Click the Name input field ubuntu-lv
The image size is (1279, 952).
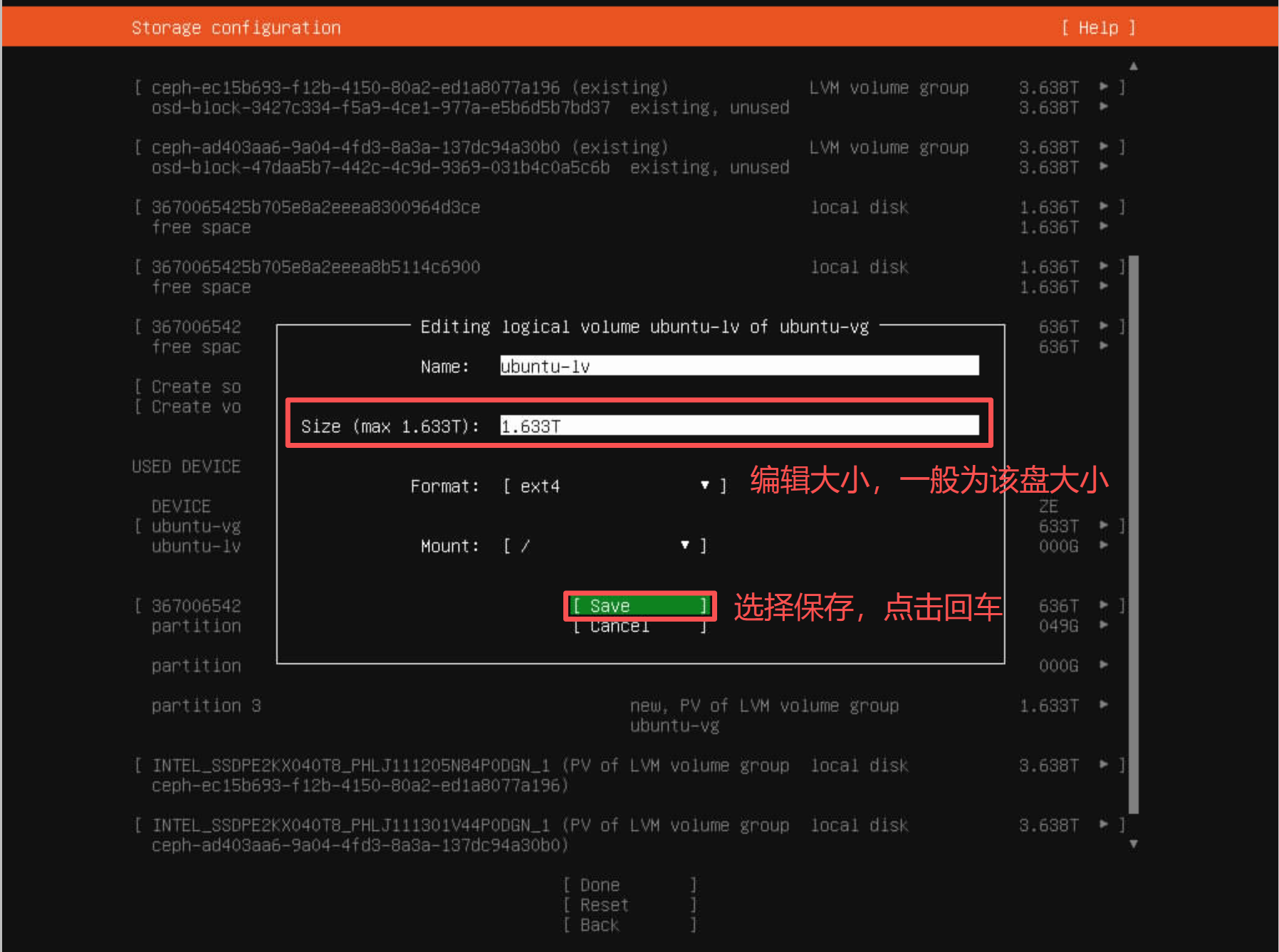tap(738, 367)
